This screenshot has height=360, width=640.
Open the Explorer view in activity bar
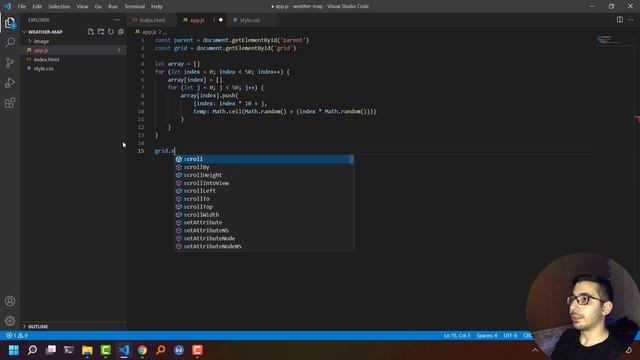tap(10, 23)
